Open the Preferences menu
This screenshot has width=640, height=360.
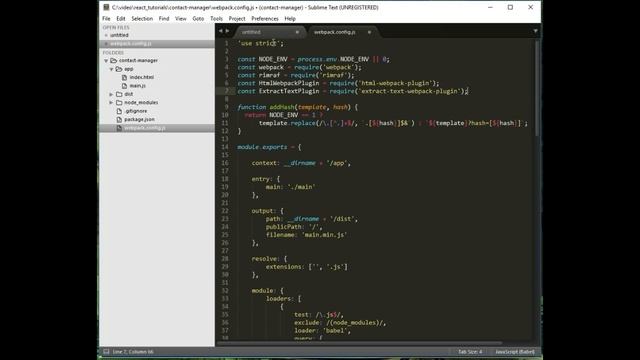click(264, 19)
